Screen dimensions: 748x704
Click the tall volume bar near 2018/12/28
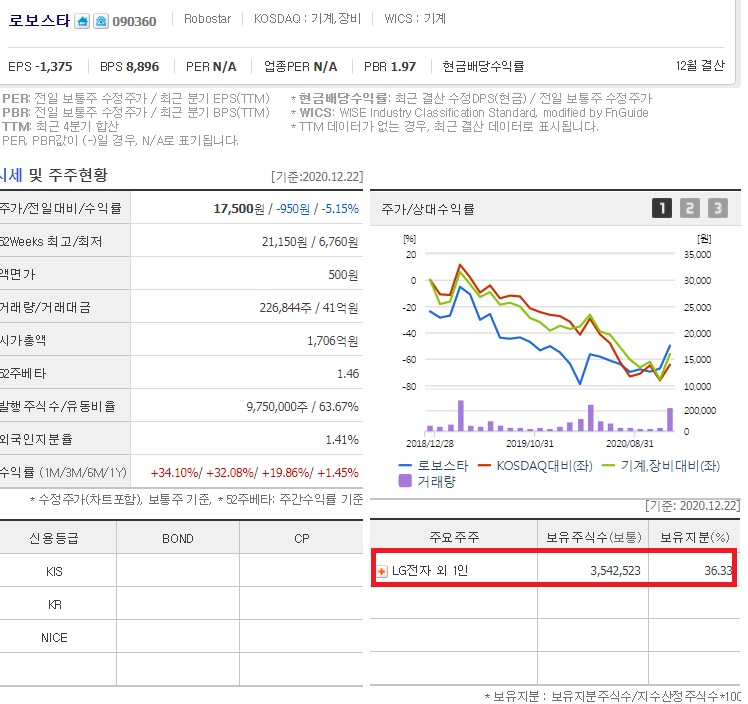tap(461, 416)
